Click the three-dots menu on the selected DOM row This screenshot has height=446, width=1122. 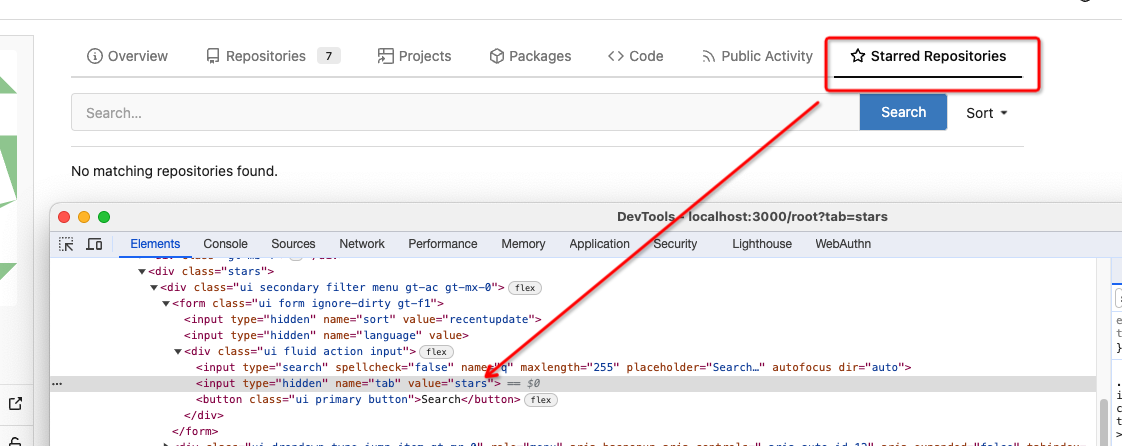tap(57, 384)
